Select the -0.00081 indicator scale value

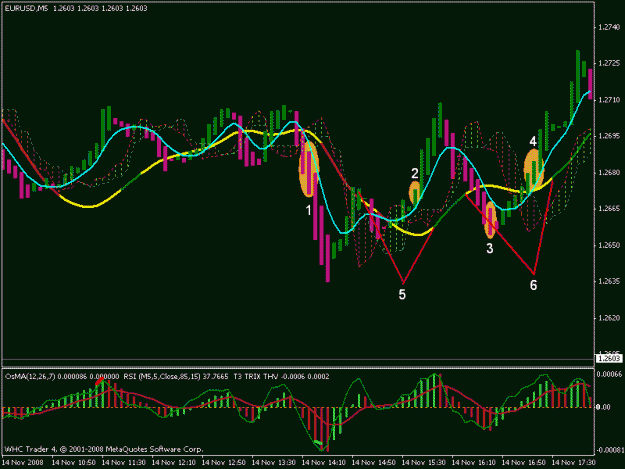coord(610,450)
